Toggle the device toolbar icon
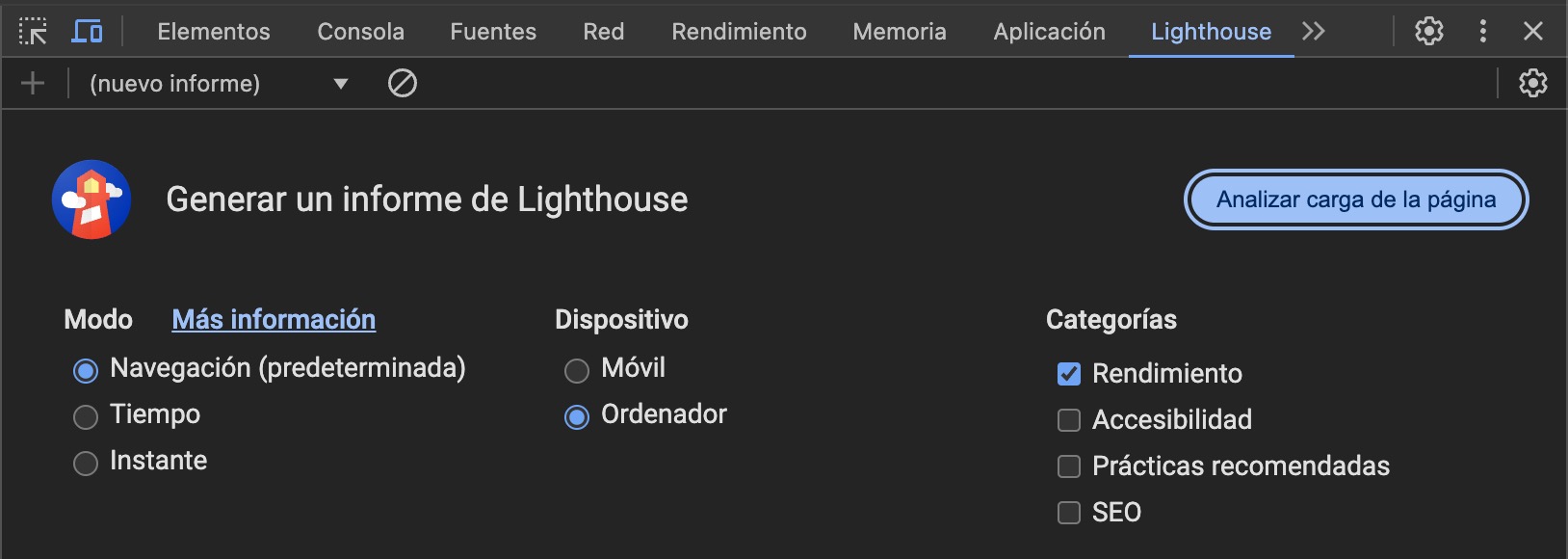 [87, 32]
